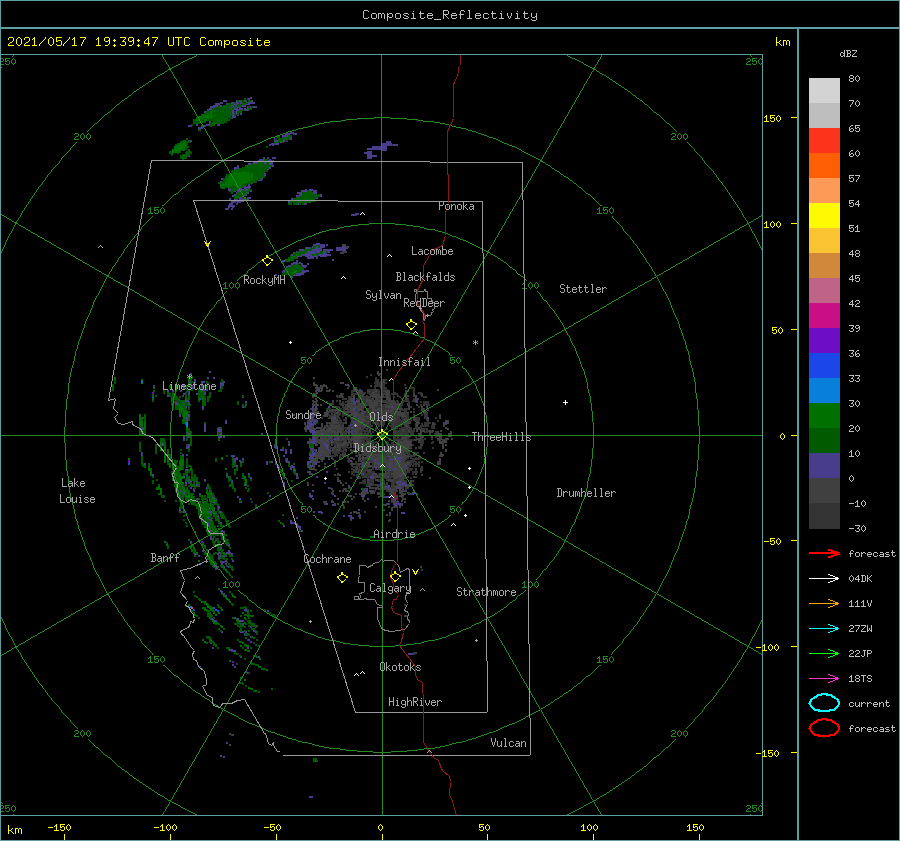The height and width of the screenshot is (841, 900).
Task: Click the 2021/05/17 19:39:47 UTC timestamp
Action: pos(99,42)
